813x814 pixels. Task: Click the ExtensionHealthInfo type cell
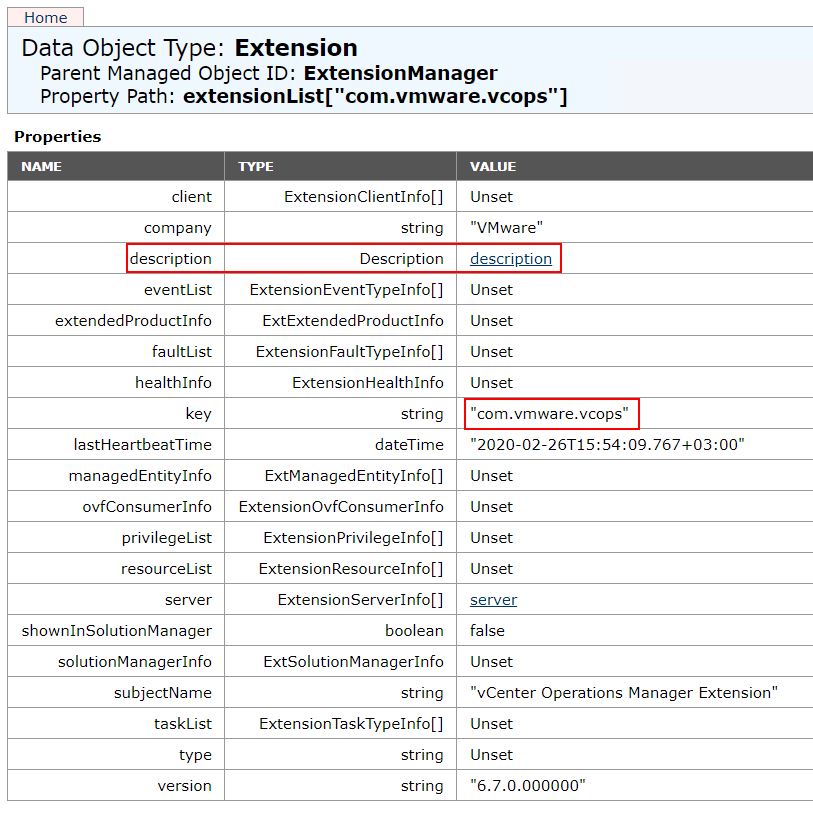tap(368, 383)
